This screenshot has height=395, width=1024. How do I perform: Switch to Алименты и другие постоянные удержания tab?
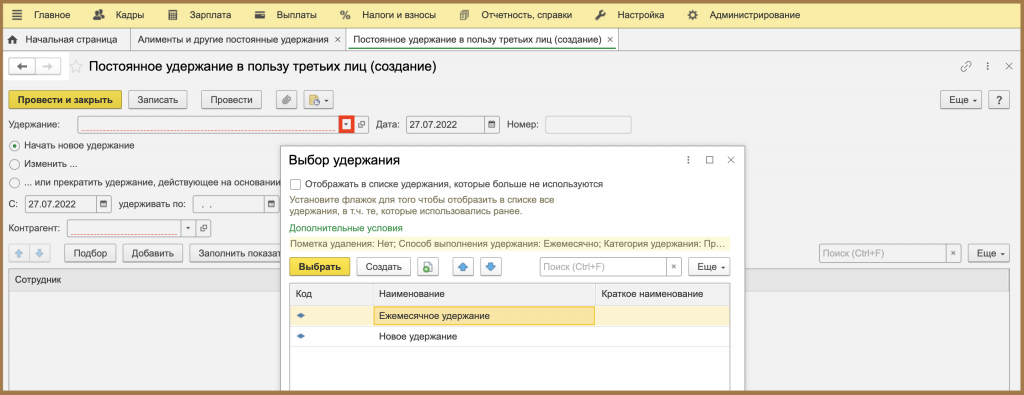coord(232,39)
